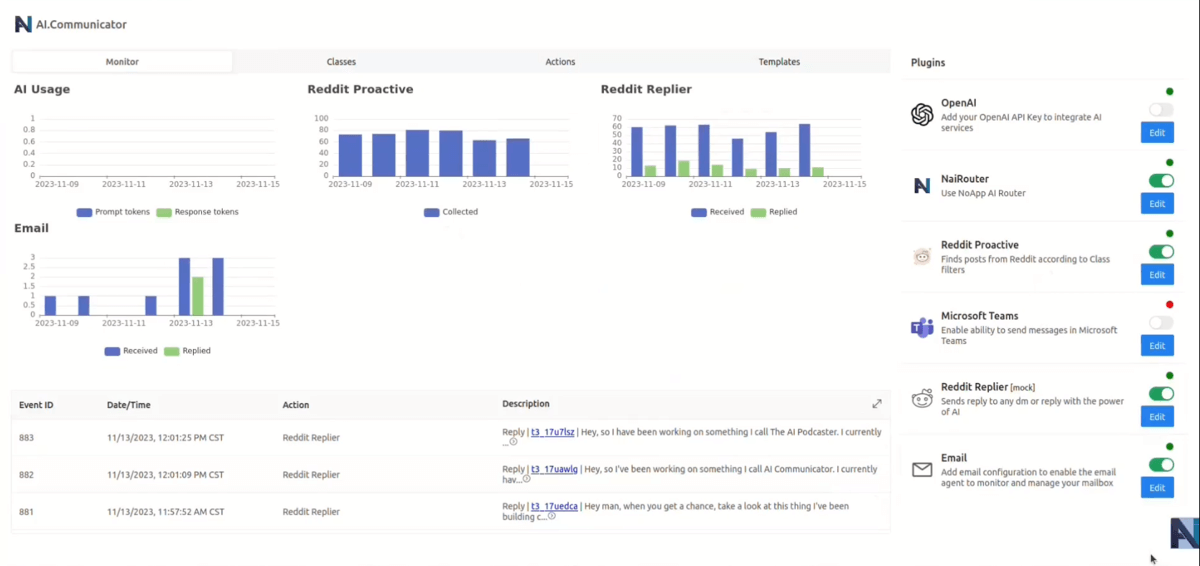Click the AI.Communicator logo icon
The image size is (1200, 566).
pos(23,24)
